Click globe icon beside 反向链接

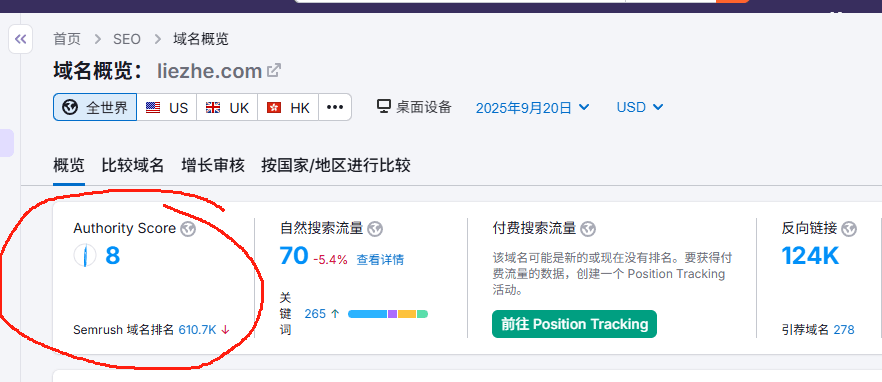click(x=849, y=229)
